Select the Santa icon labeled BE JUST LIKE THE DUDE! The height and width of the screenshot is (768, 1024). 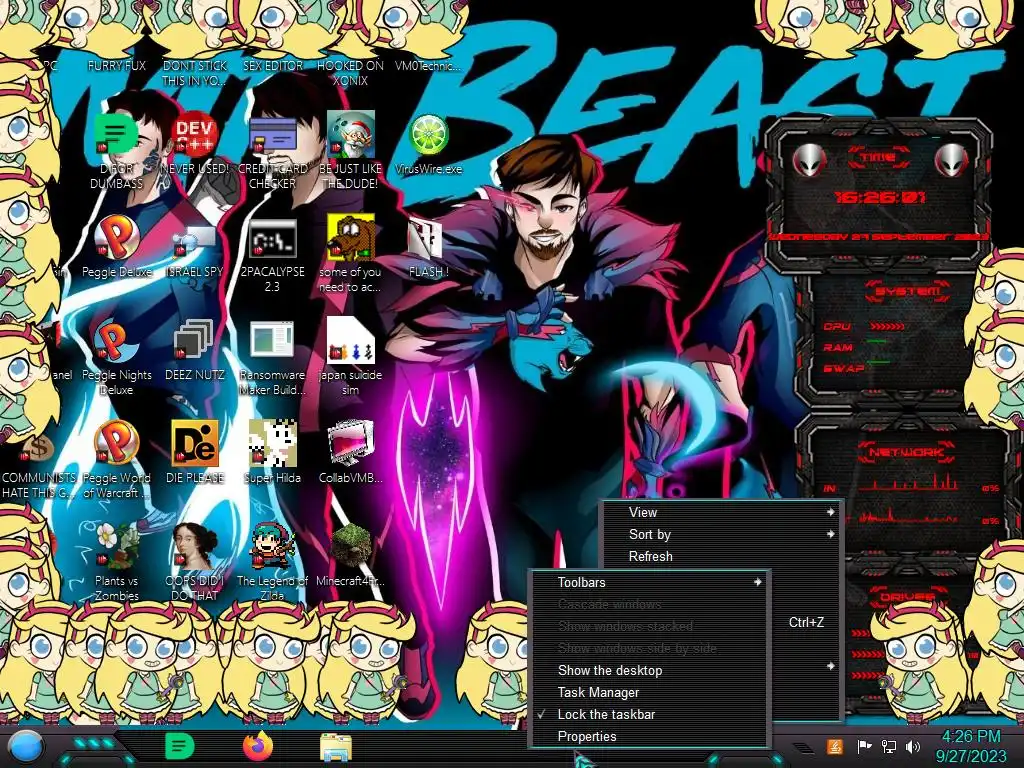pos(351,135)
